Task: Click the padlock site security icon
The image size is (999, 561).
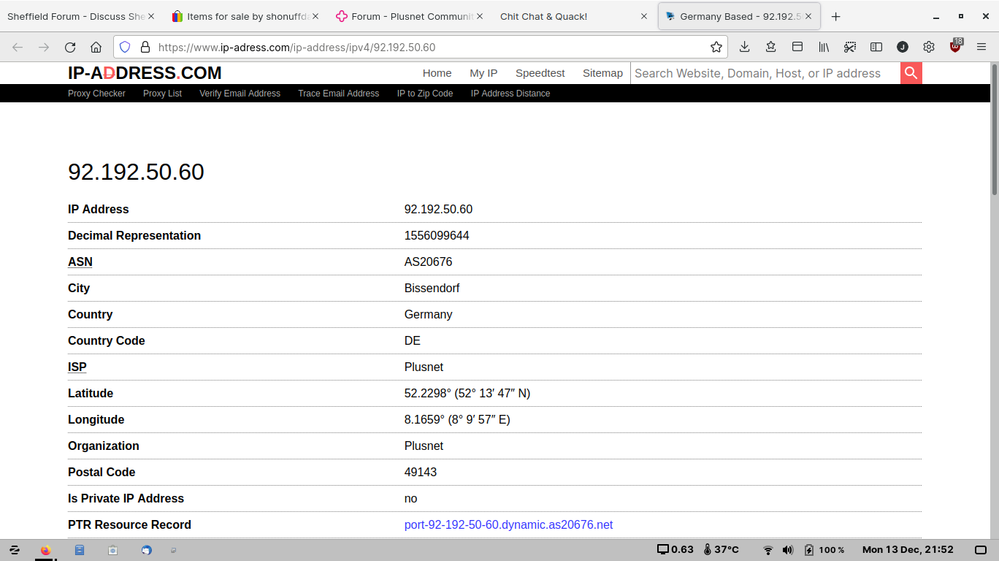Action: [x=145, y=47]
